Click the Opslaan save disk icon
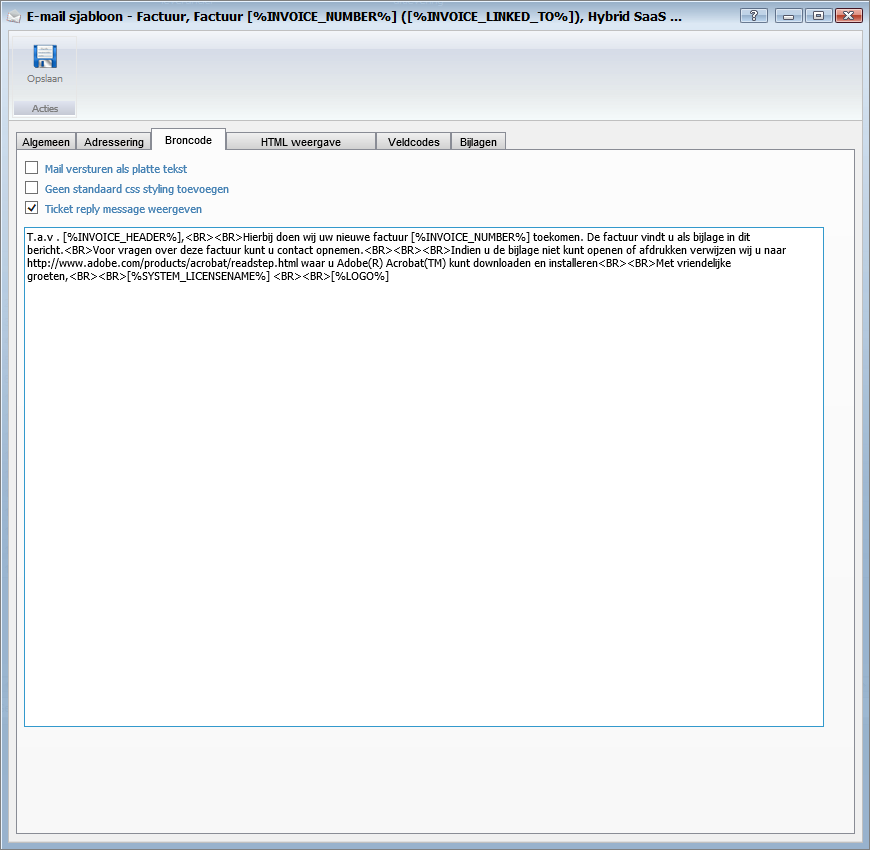This screenshot has height=850, width=870. 44,57
